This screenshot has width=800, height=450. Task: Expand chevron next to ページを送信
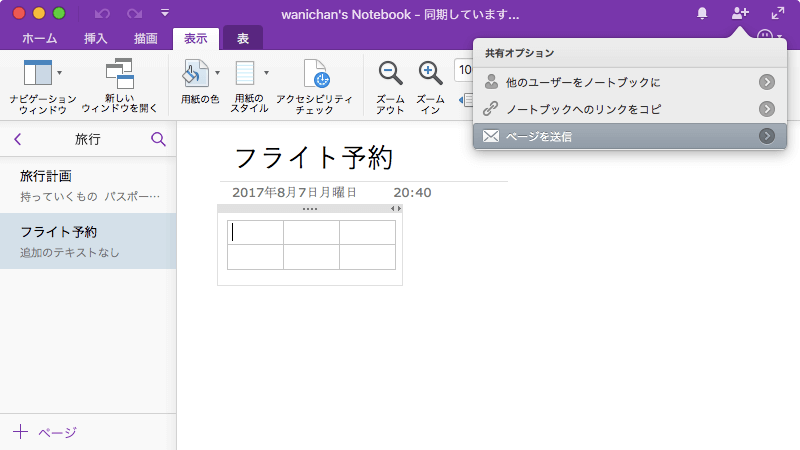click(x=766, y=136)
